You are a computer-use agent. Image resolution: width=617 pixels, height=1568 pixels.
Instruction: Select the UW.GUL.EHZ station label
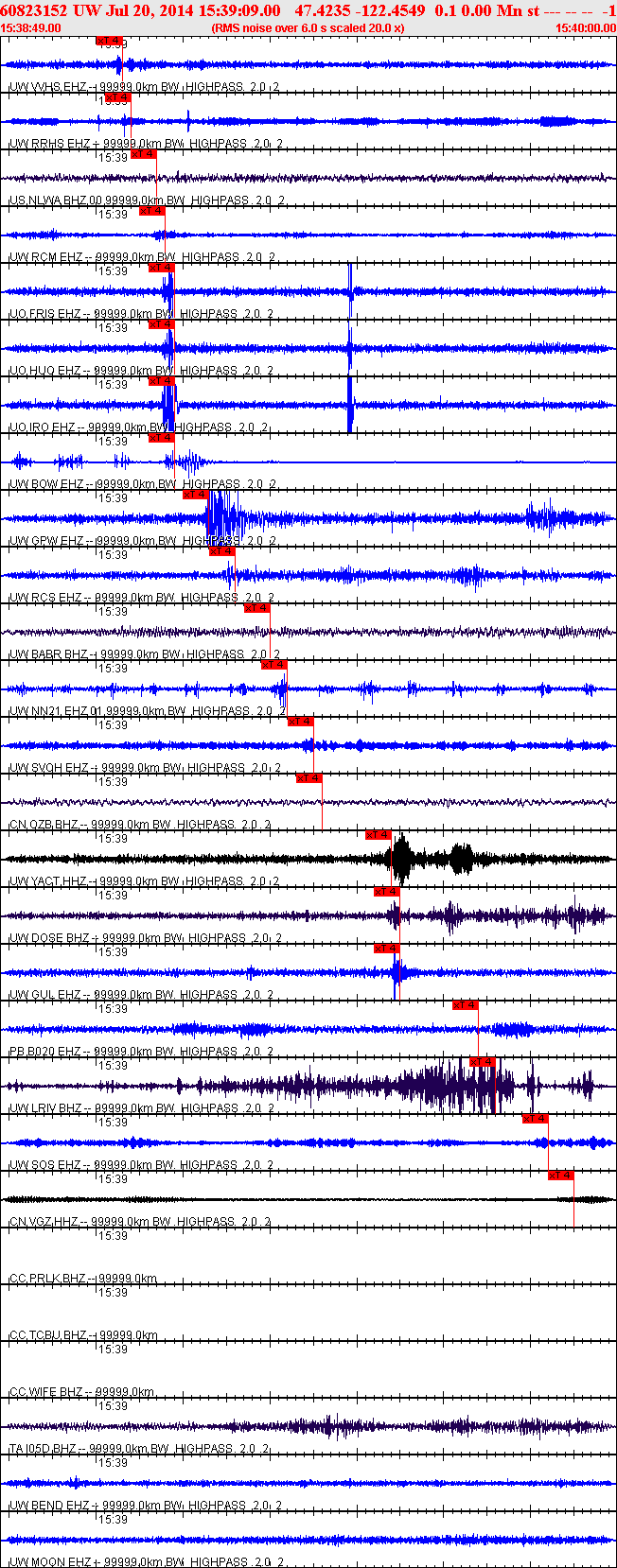click(141, 995)
